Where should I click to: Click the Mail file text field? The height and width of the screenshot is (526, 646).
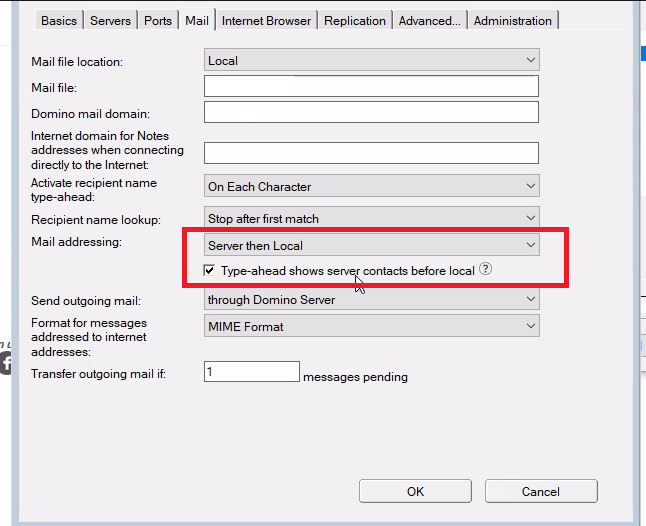click(x=371, y=87)
